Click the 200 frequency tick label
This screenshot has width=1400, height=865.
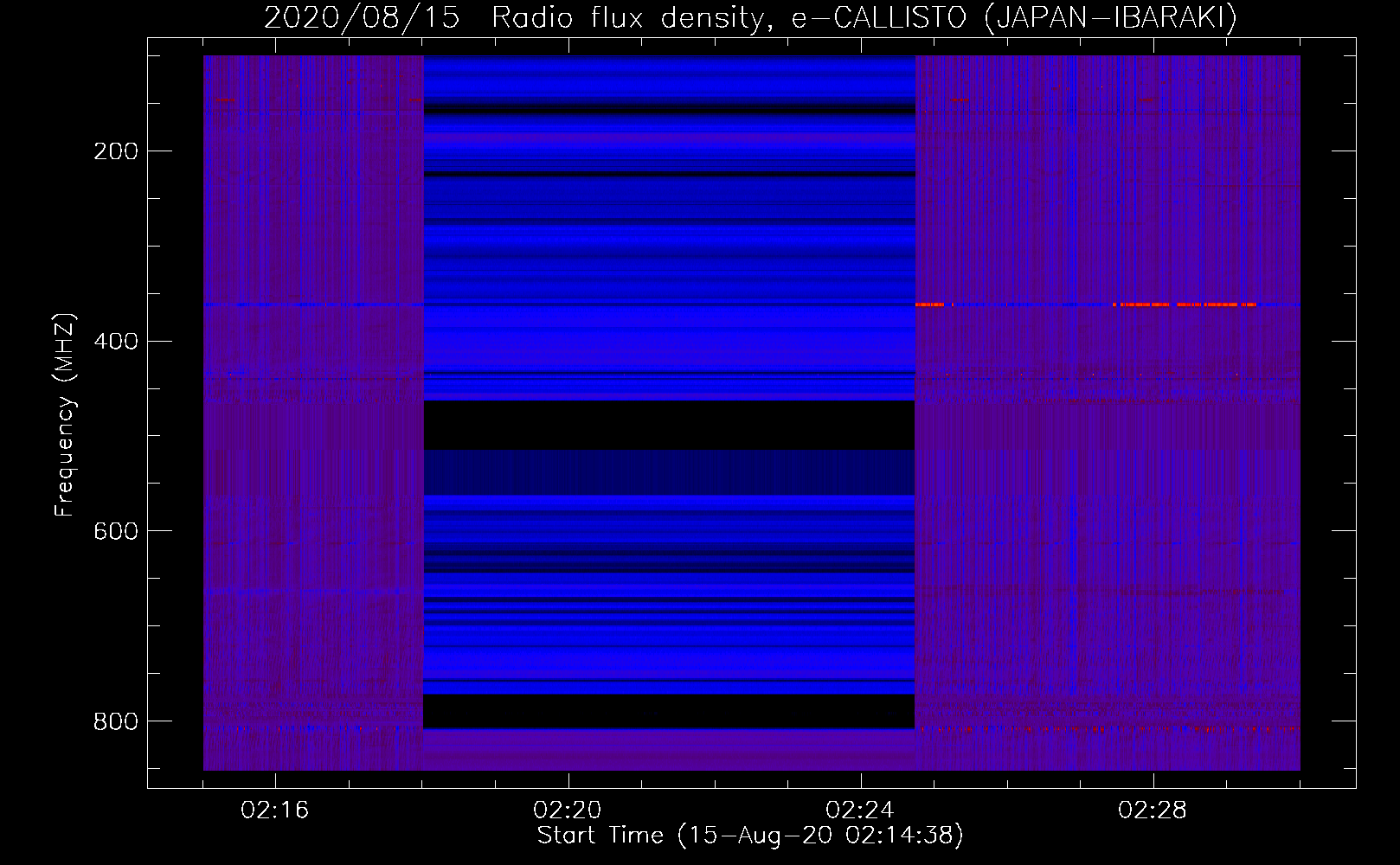(x=116, y=151)
